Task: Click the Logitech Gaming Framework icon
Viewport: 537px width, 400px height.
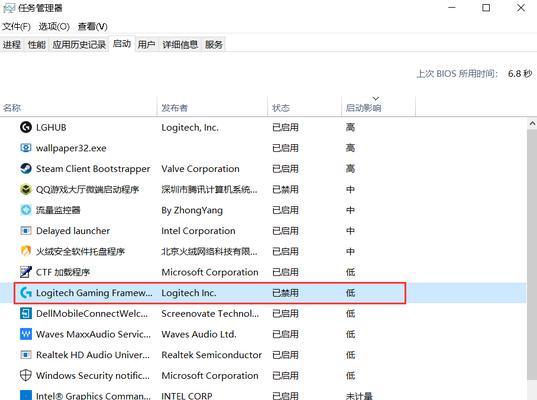Action: tap(26, 293)
